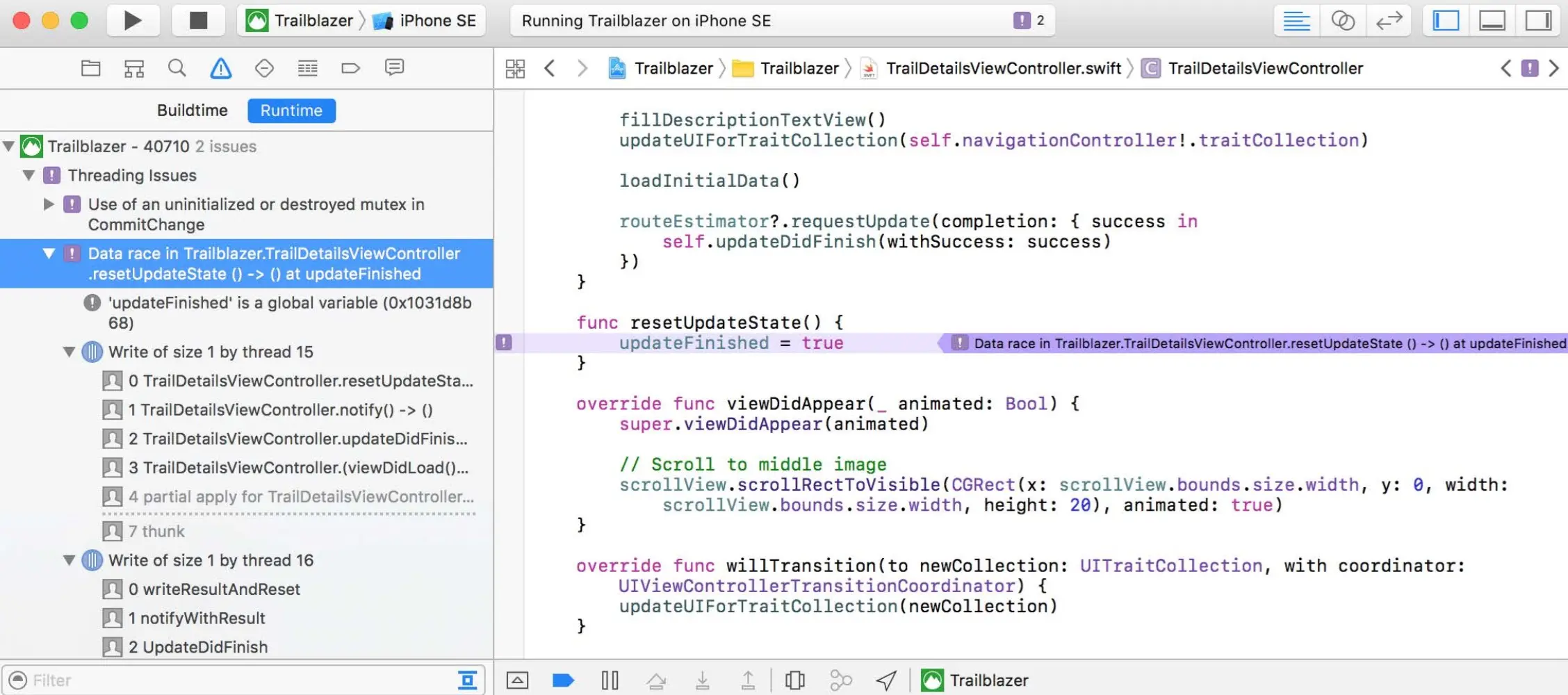
Task: Go back in editor history
Action: 550,68
